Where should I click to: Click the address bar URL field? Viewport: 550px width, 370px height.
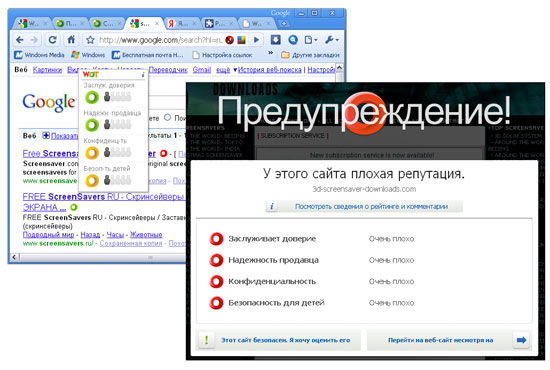[160, 40]
